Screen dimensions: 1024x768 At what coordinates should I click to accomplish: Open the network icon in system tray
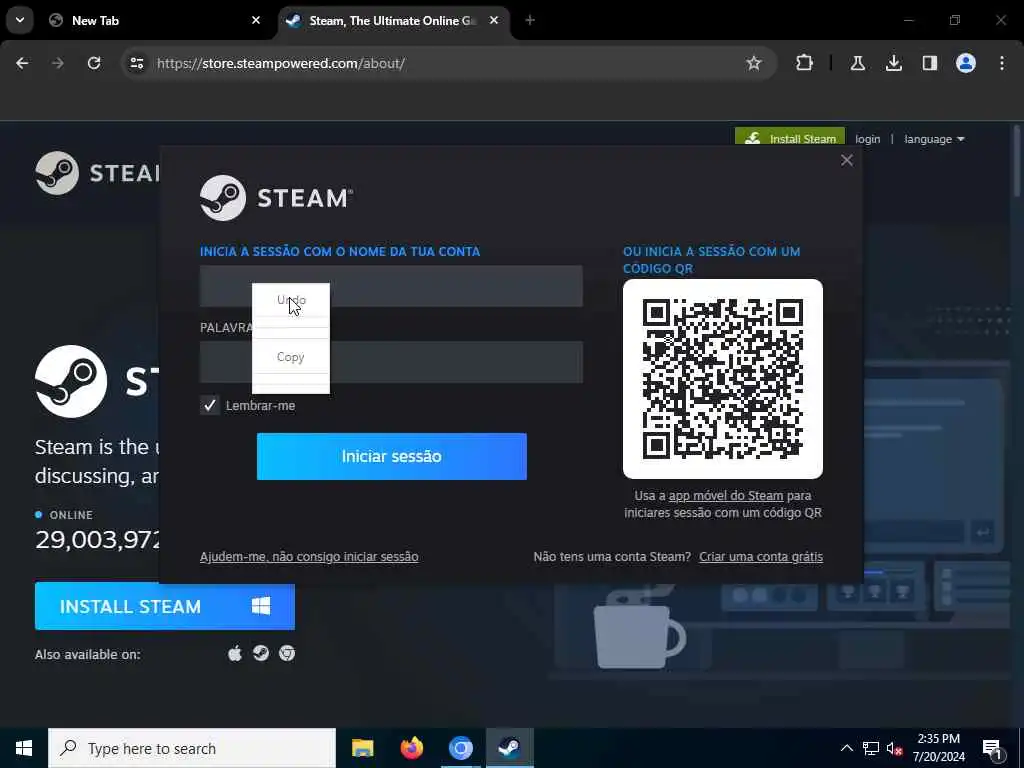coord(871,748)
